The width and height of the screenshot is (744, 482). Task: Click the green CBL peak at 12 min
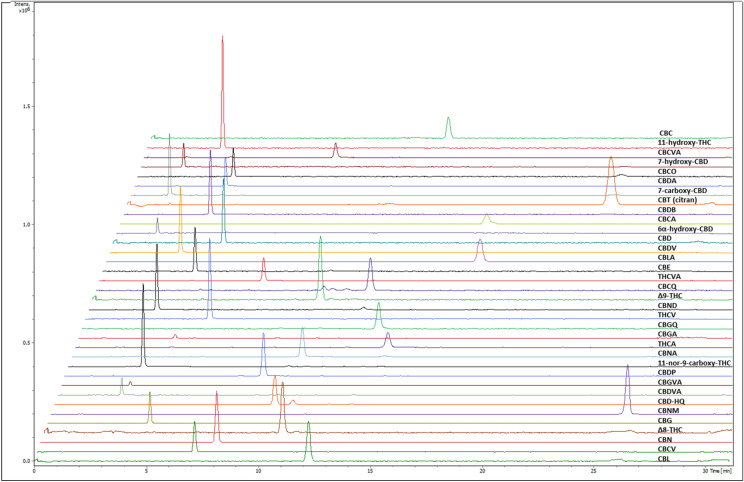pos(308,441)
